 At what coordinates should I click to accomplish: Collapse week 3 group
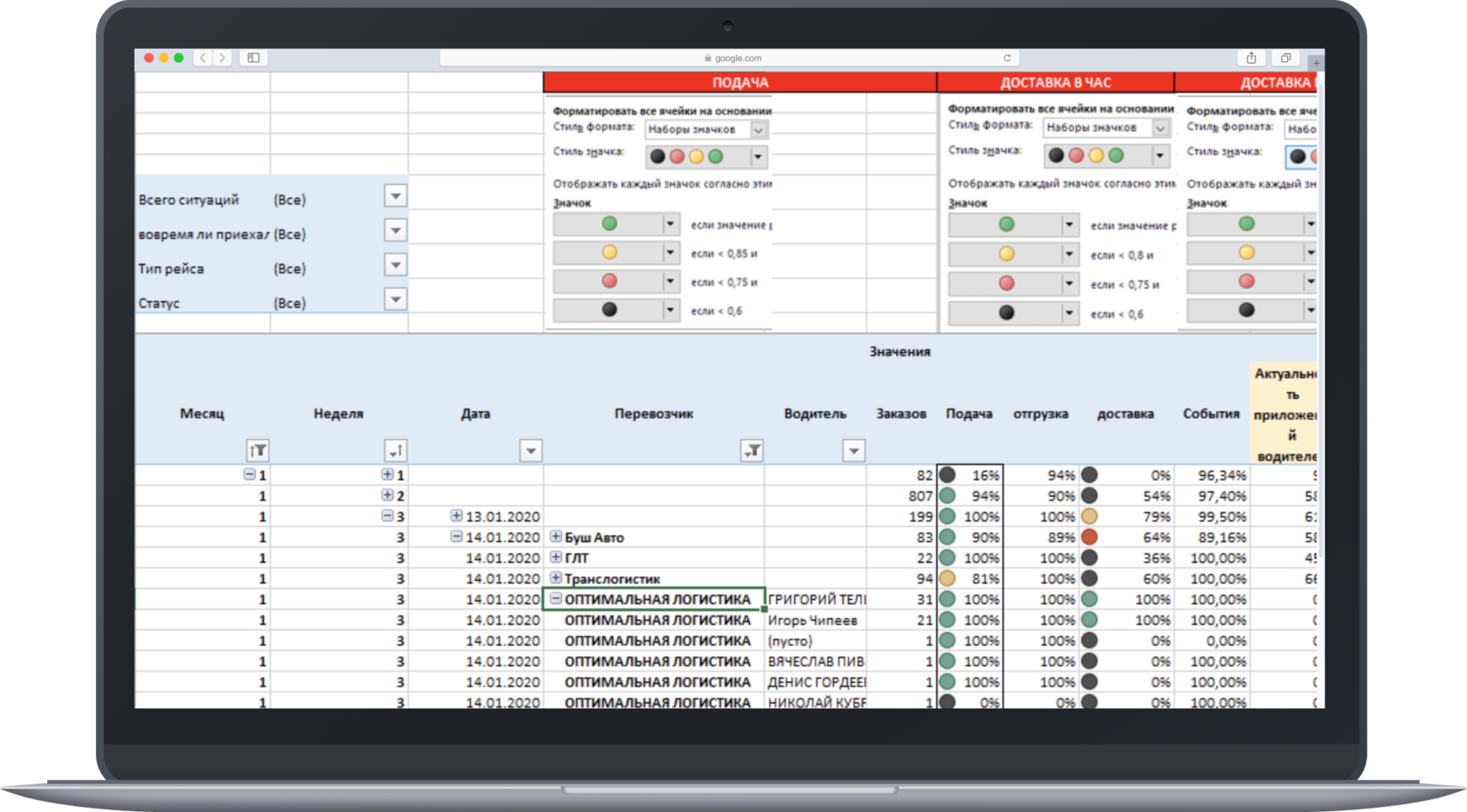pos(388,516)
